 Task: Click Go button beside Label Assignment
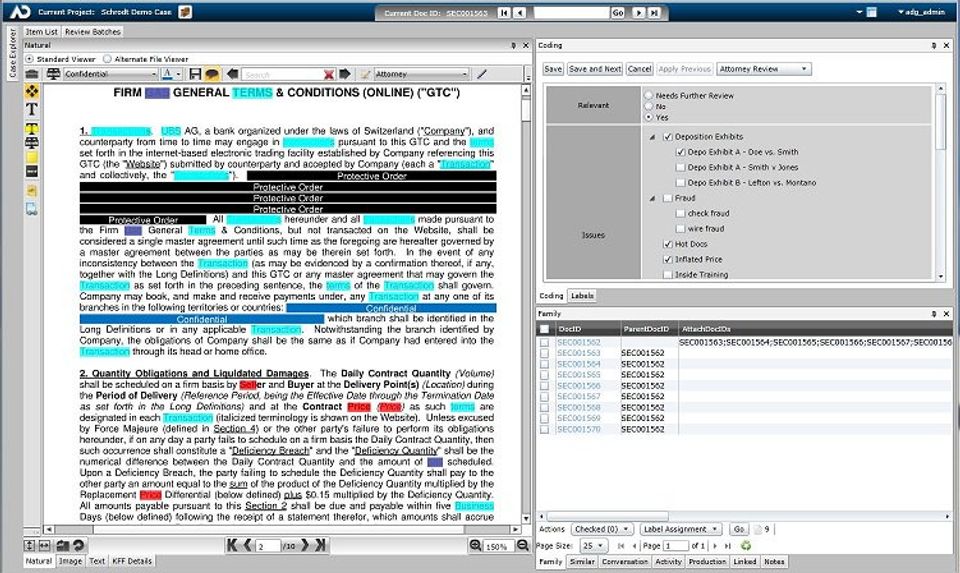pyautogui.click(x=739, y=529)
